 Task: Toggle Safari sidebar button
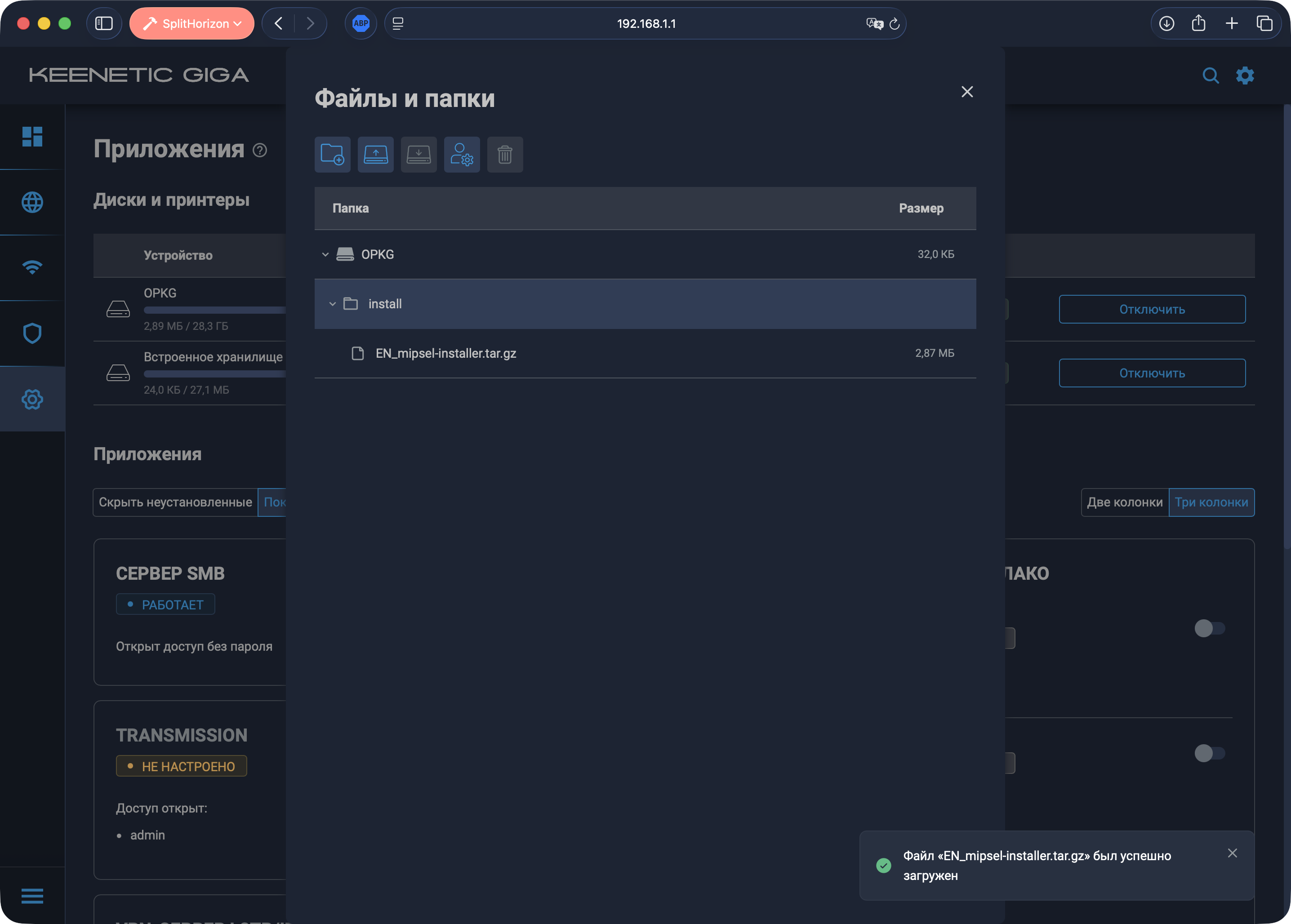[103, 23]
